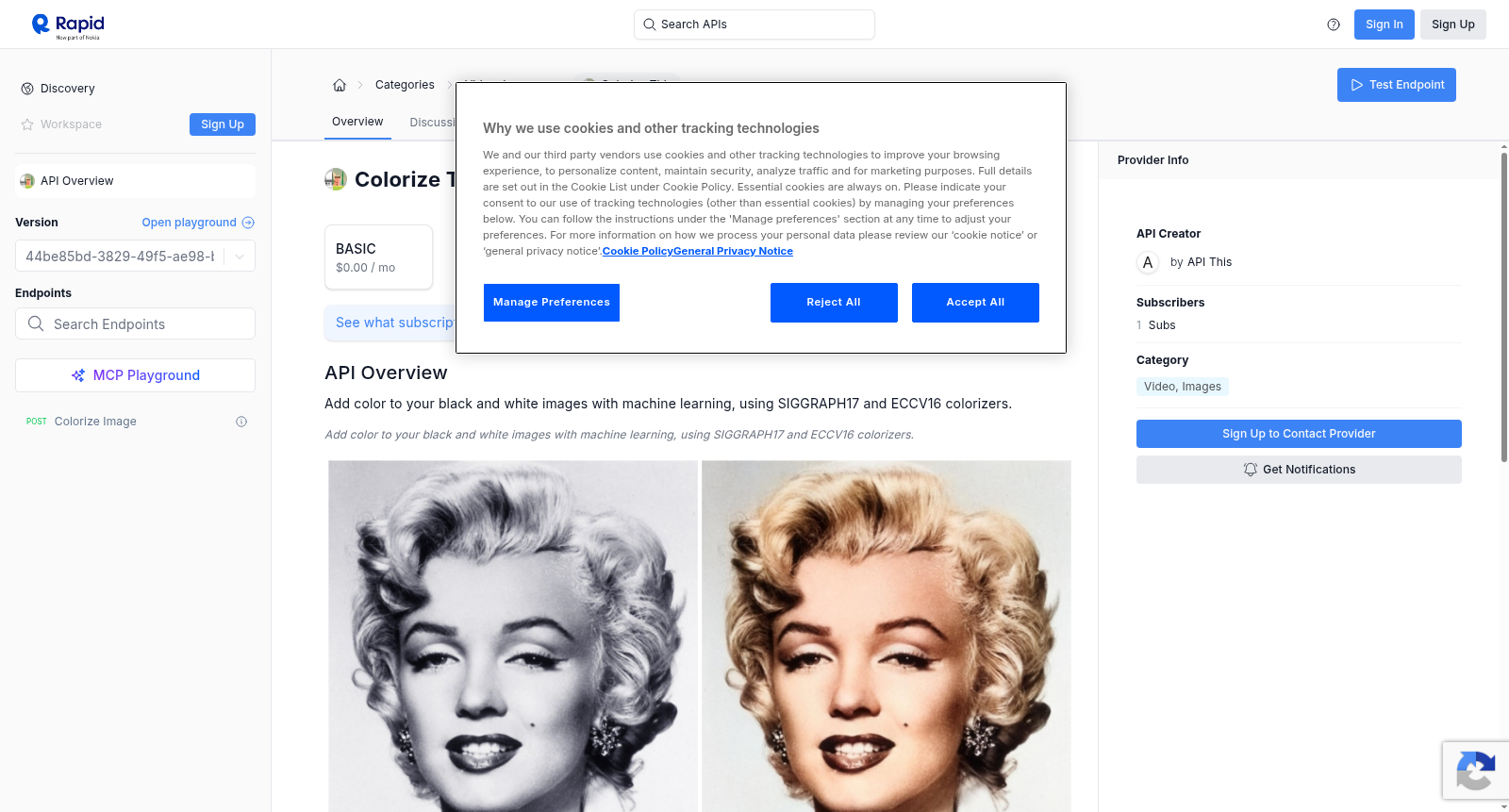Focus the Search APIs field
The width and height of the screenshot is (1509, 812).
(754, 25)
